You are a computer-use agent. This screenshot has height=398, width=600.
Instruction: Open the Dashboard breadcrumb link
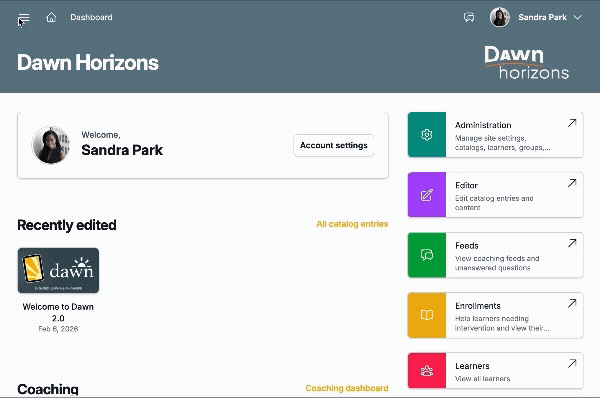91,17
